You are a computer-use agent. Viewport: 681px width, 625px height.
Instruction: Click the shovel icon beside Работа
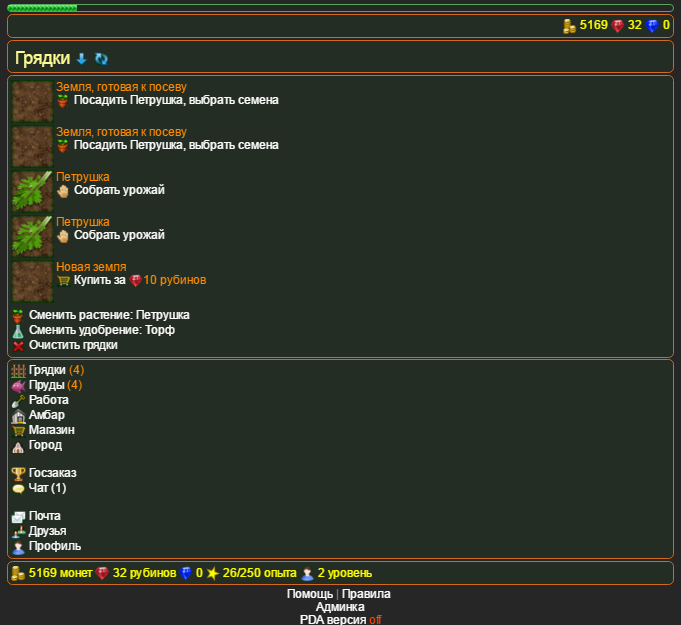[x=18, y=401]
